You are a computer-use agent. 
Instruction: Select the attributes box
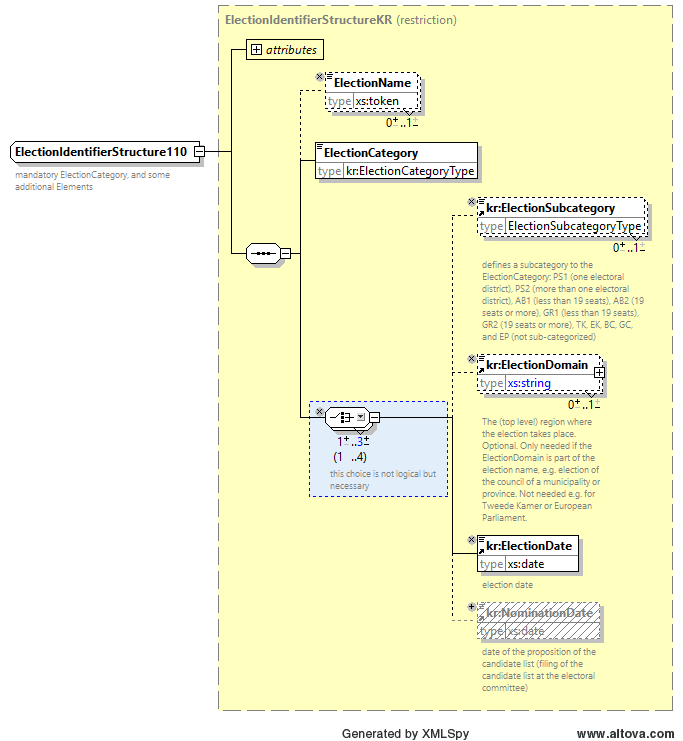285,50
